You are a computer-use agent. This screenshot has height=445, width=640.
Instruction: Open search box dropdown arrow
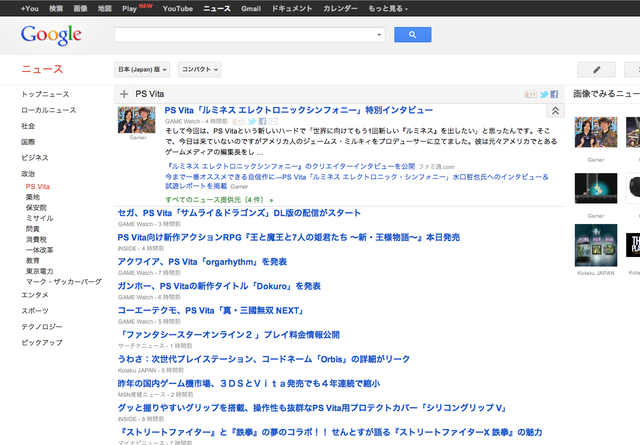[x=379, y=35]
